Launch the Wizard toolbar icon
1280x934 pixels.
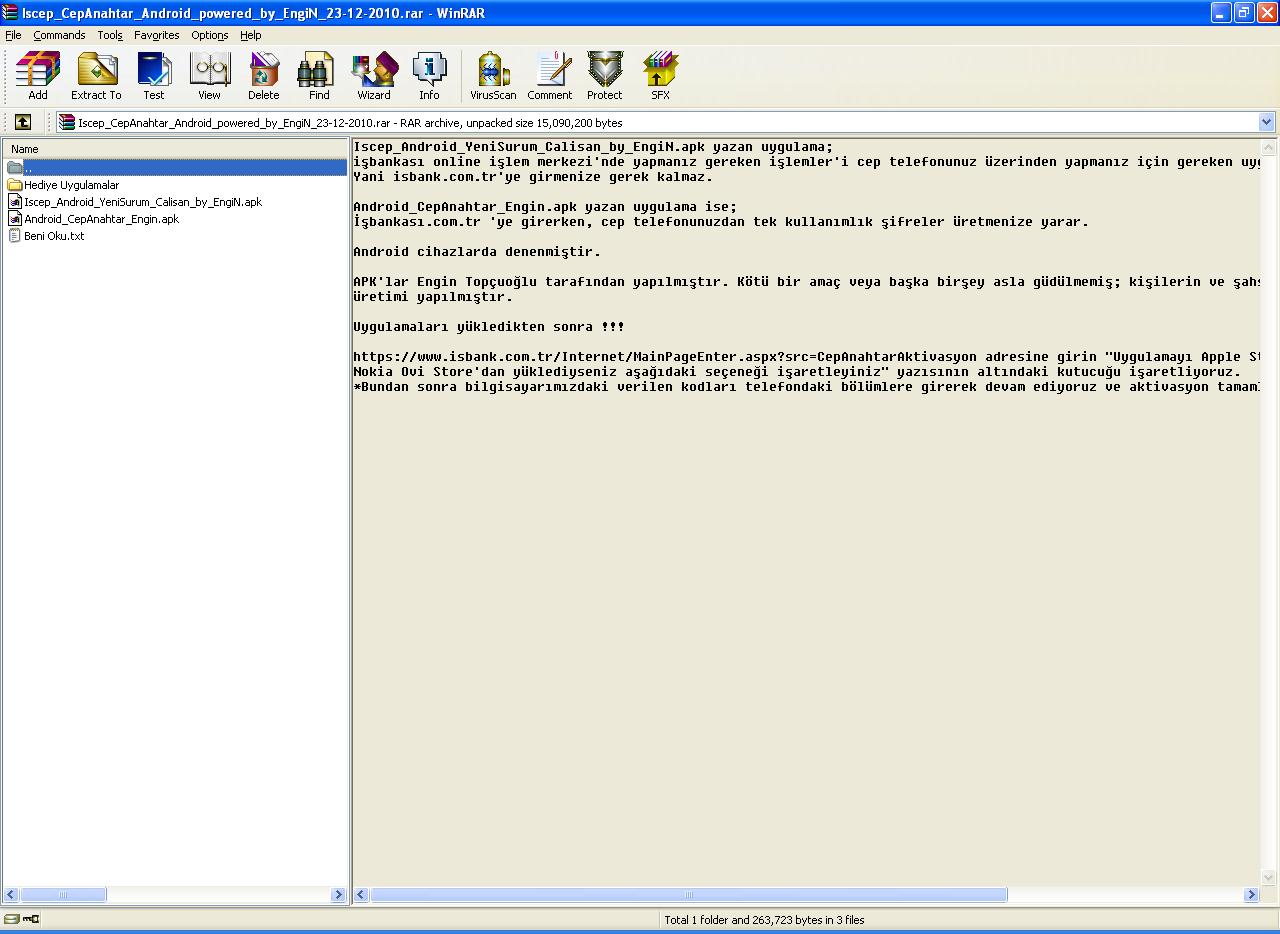tap(374, 76)
